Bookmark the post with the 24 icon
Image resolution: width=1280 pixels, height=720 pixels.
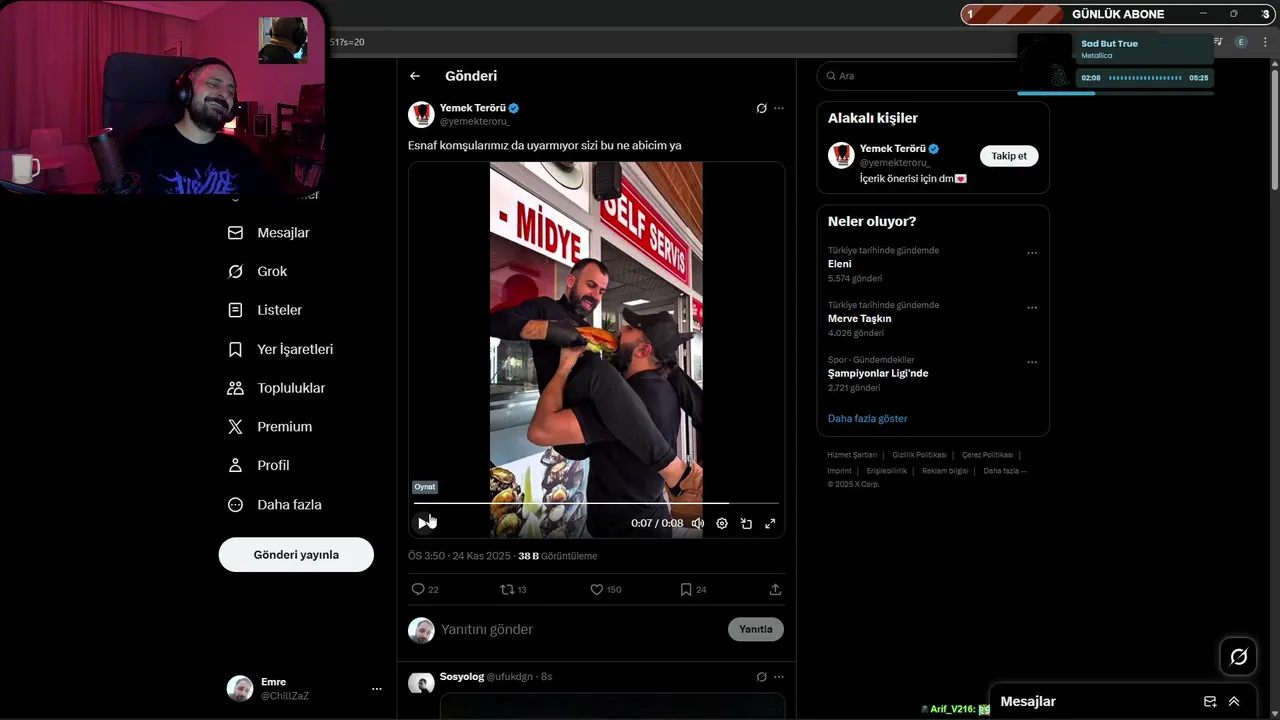[x=693, y=590]
